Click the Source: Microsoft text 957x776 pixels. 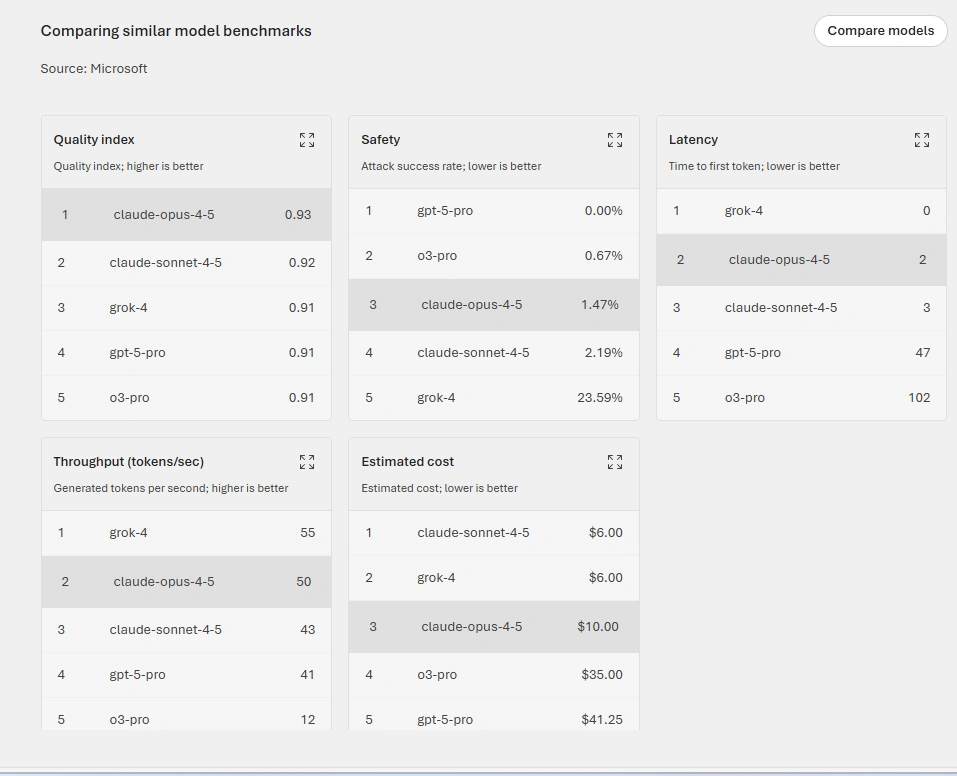(93, 68)
